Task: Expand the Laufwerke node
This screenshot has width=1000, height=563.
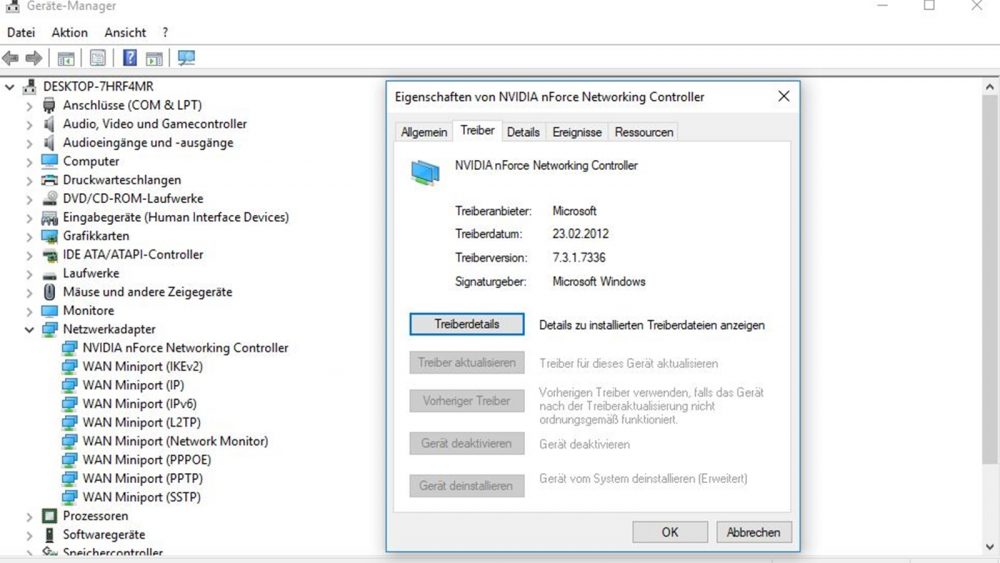Action: click(29, 274)
